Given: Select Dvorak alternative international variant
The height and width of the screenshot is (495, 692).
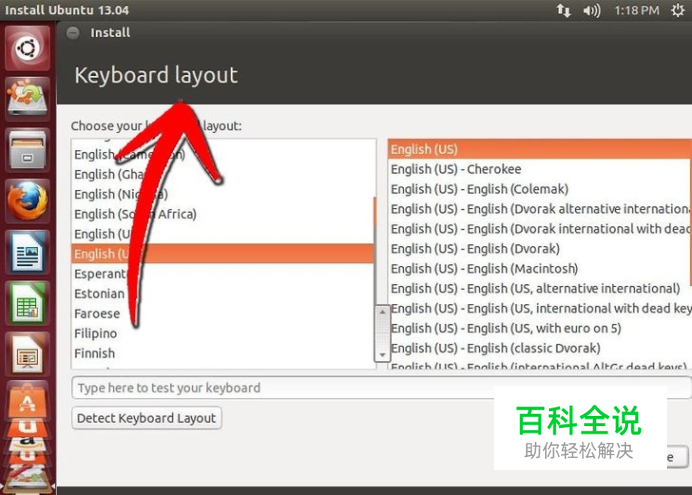Looking at the screenshot, I should pyautogui.click(x=540, y=209).
